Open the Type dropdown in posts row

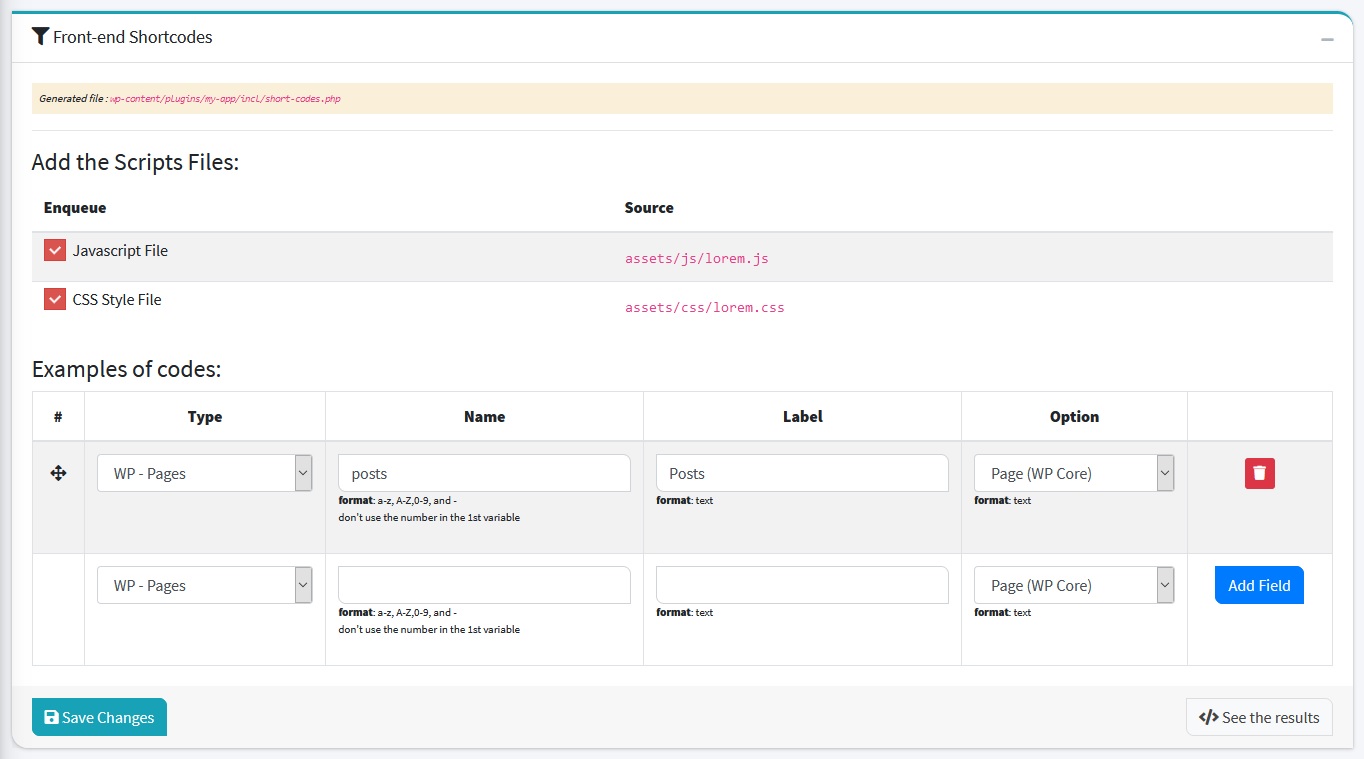[204, 473]
